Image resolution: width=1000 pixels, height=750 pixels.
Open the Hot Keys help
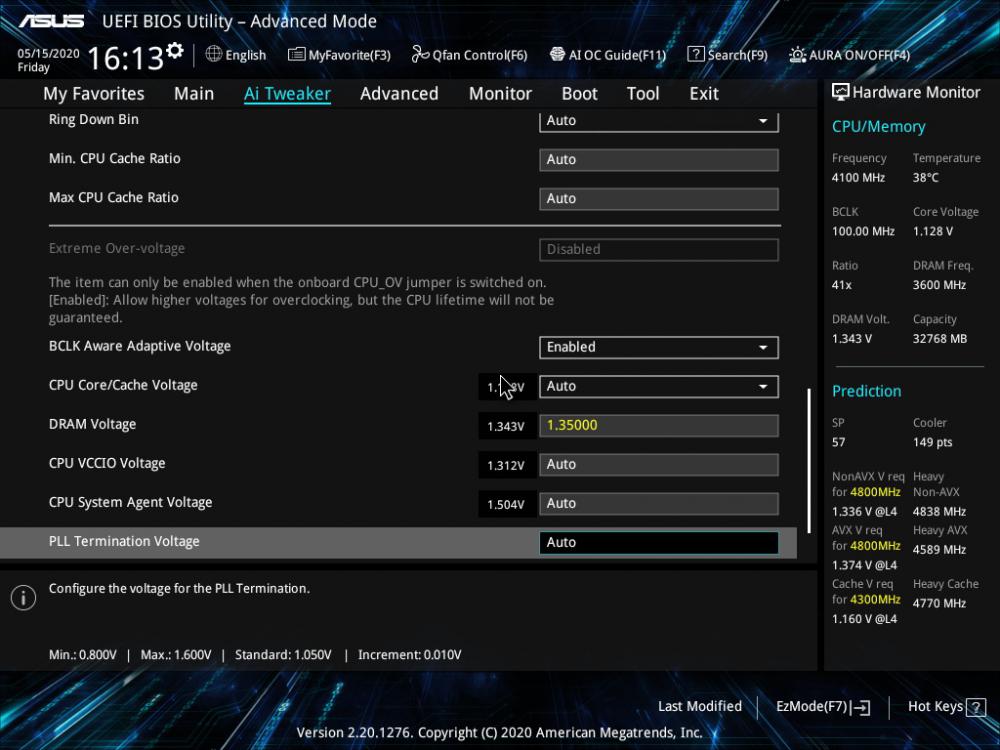click(946, 707)
